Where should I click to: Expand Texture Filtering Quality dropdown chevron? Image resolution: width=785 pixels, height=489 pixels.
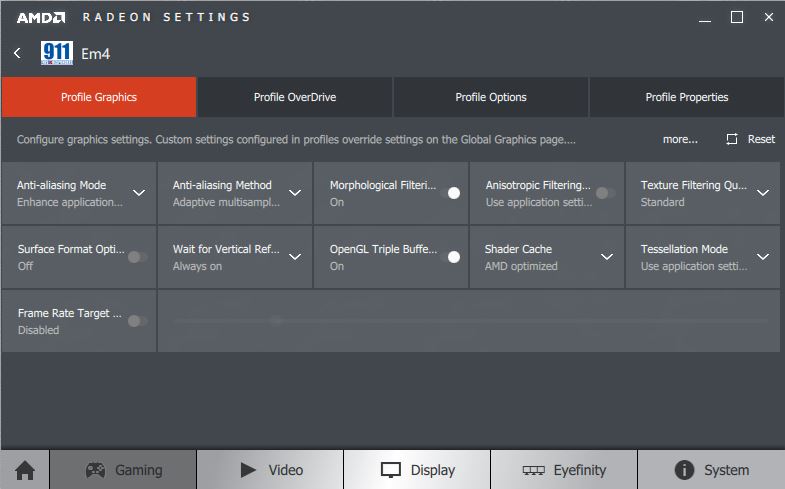[x=763, y=193]
